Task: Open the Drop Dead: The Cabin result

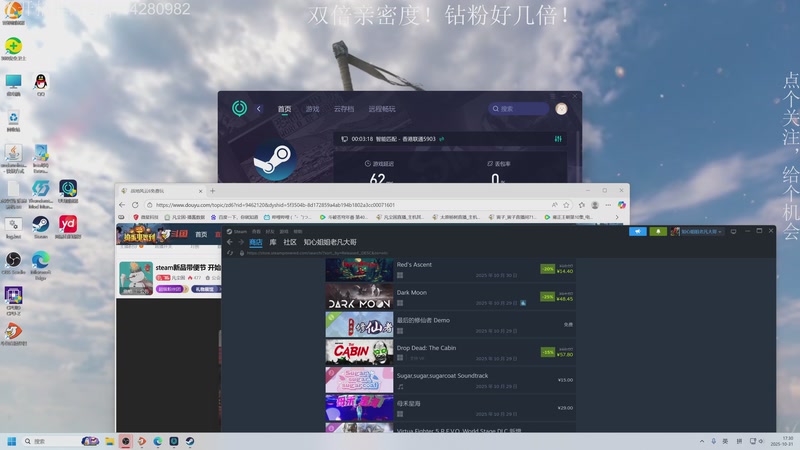Action: (451, 352)
